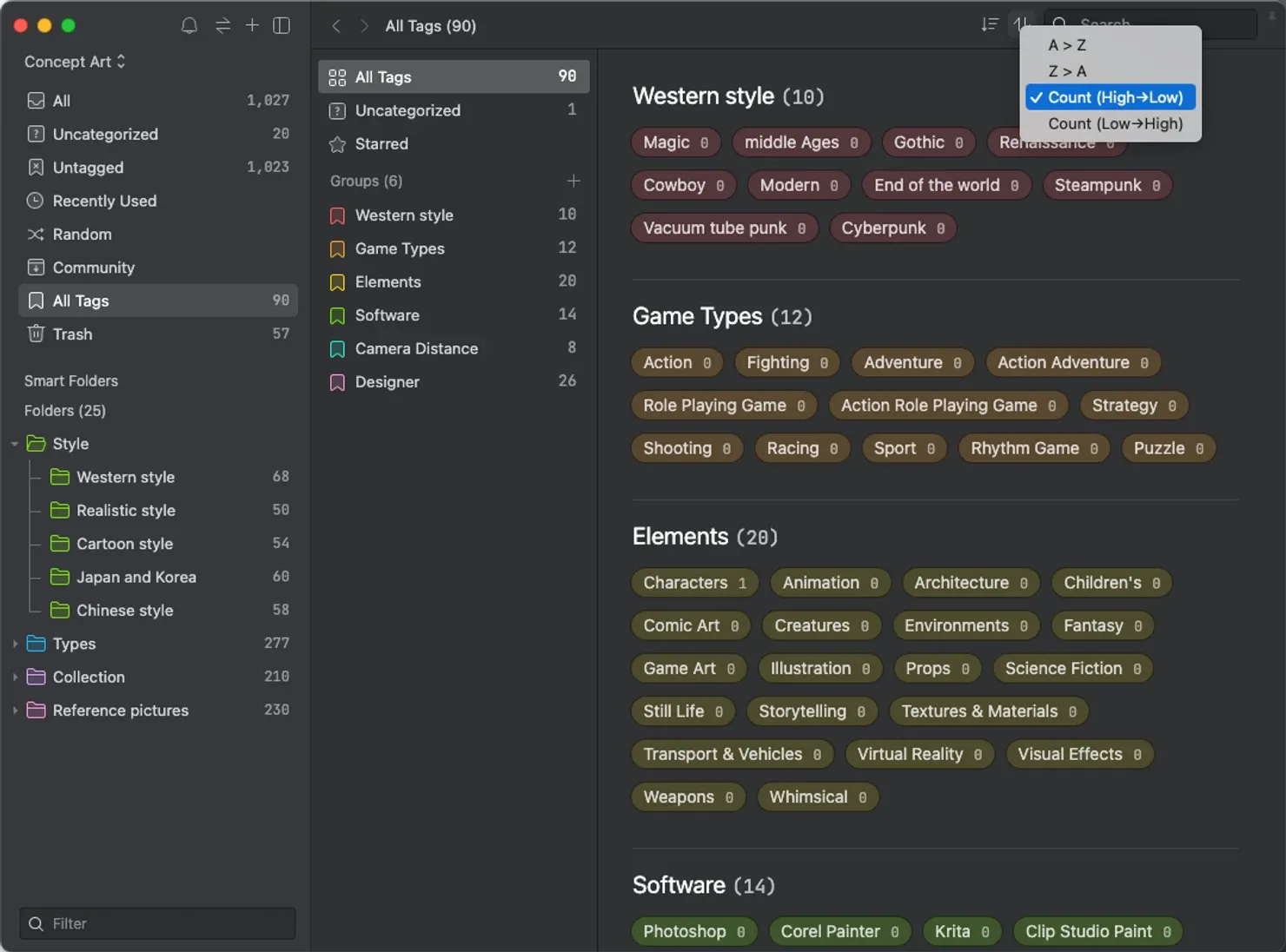Click the switch library arrows icon
1286x952 pixels.
(222, 26)
